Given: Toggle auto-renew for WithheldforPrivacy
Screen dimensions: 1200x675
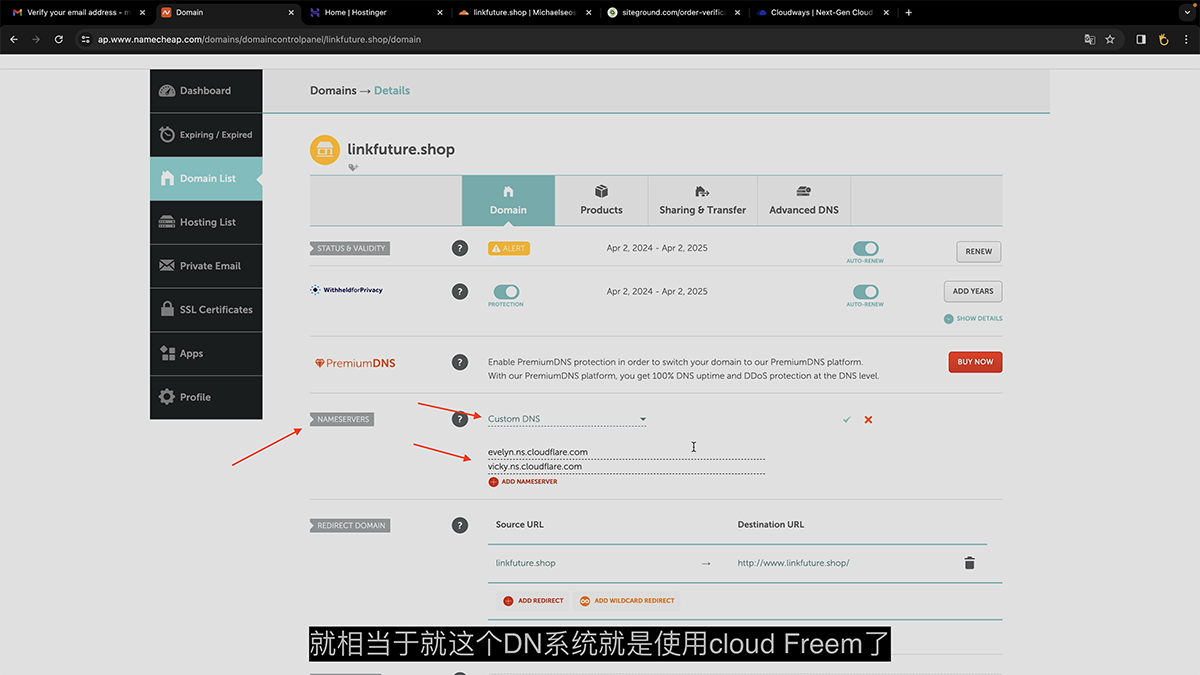Looking at the screenshot, I should pyautogui.click(x=865, y=292).
